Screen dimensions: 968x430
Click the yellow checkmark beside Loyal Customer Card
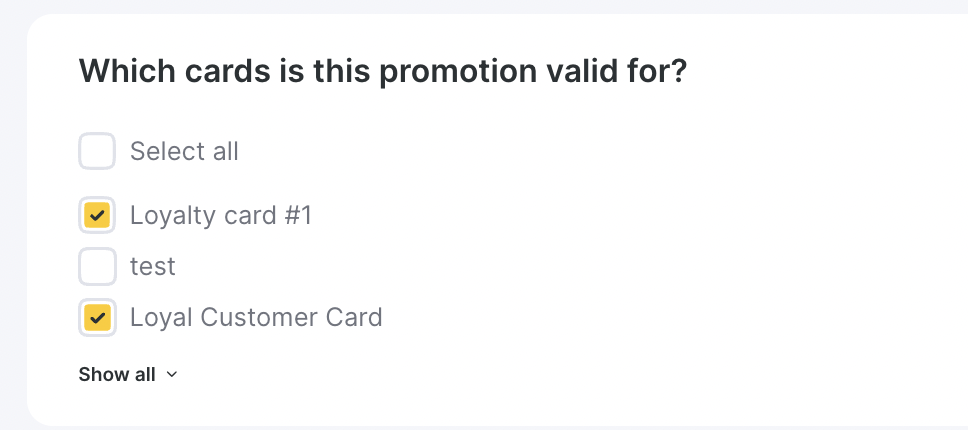97,318
